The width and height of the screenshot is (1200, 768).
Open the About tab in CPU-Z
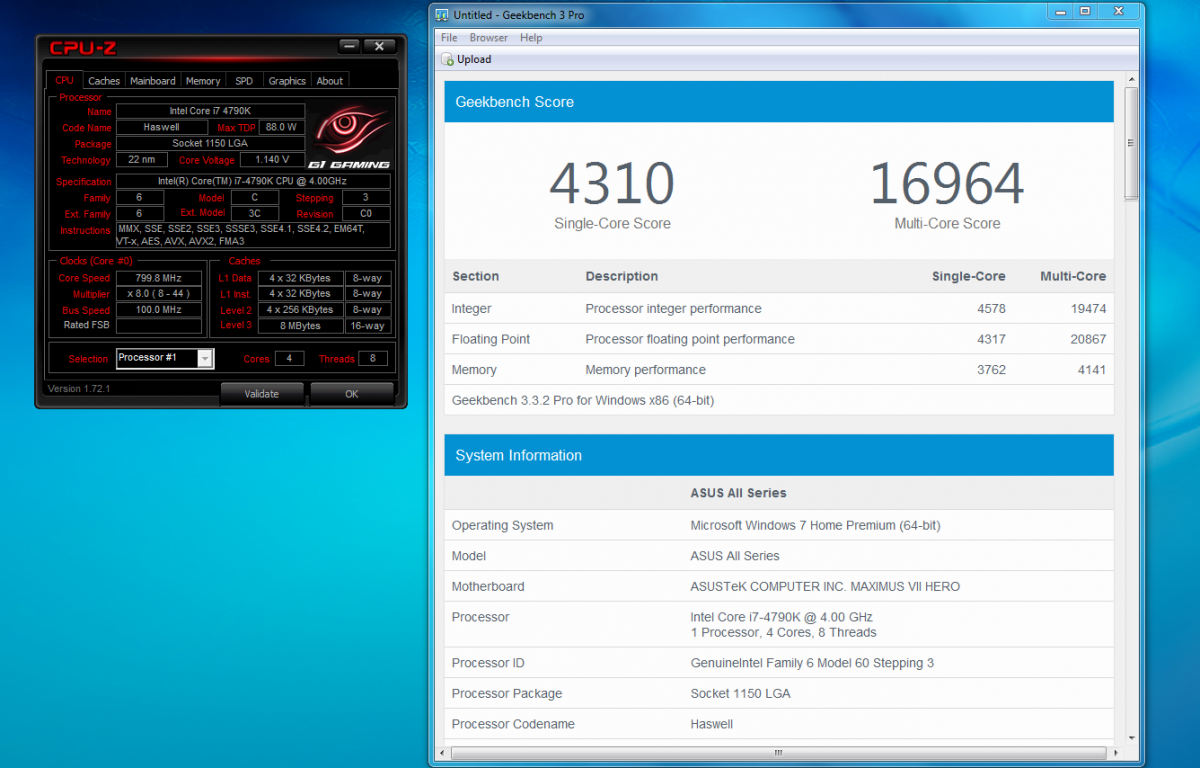(330, 81)
